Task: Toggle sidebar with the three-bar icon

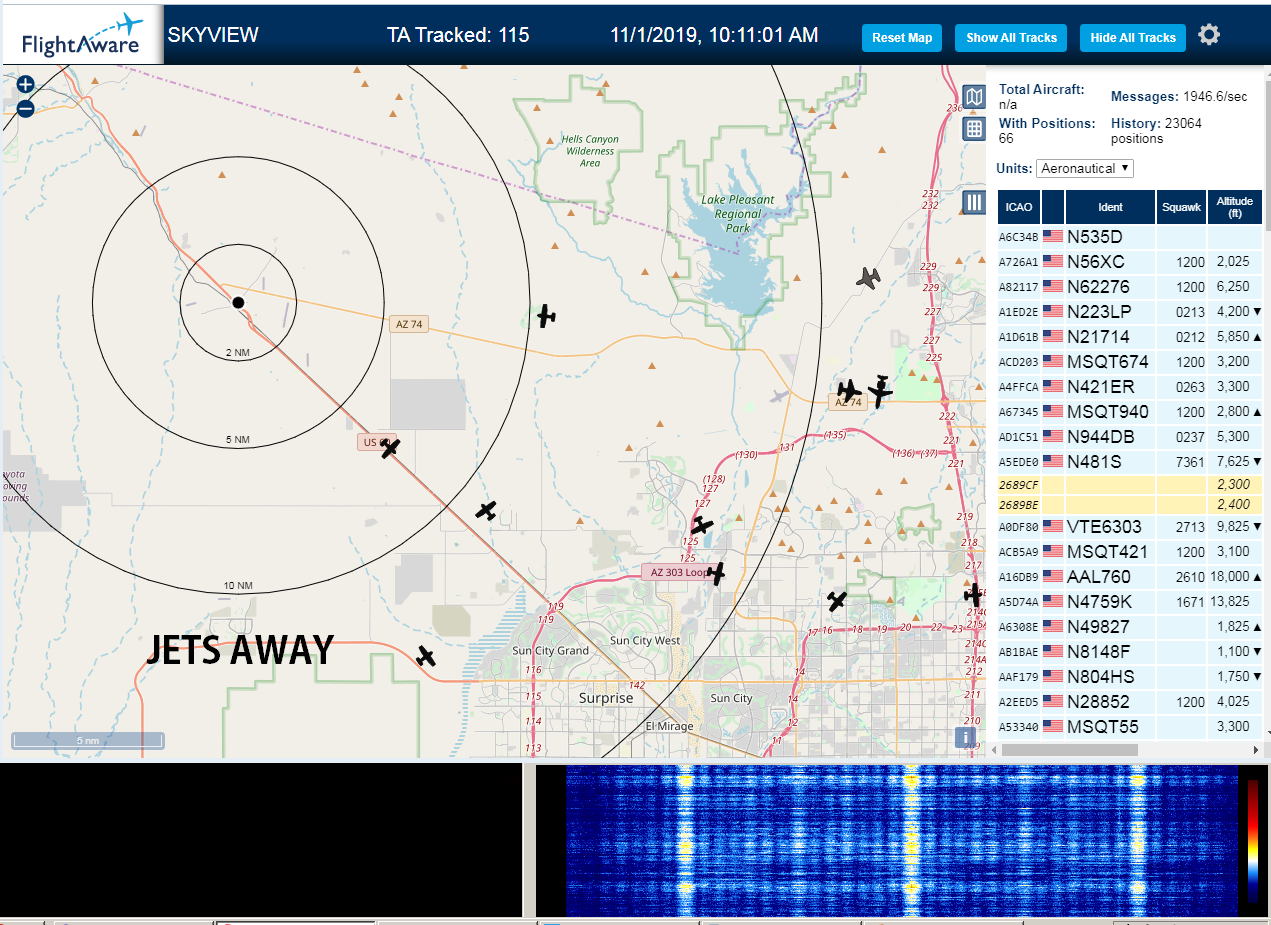Action: point(974,203)
